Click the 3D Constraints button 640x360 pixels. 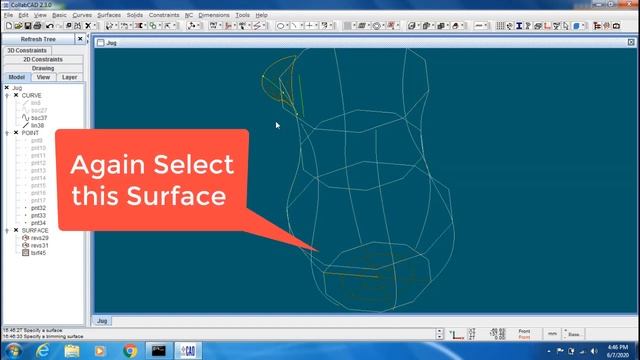click(27, 50)
